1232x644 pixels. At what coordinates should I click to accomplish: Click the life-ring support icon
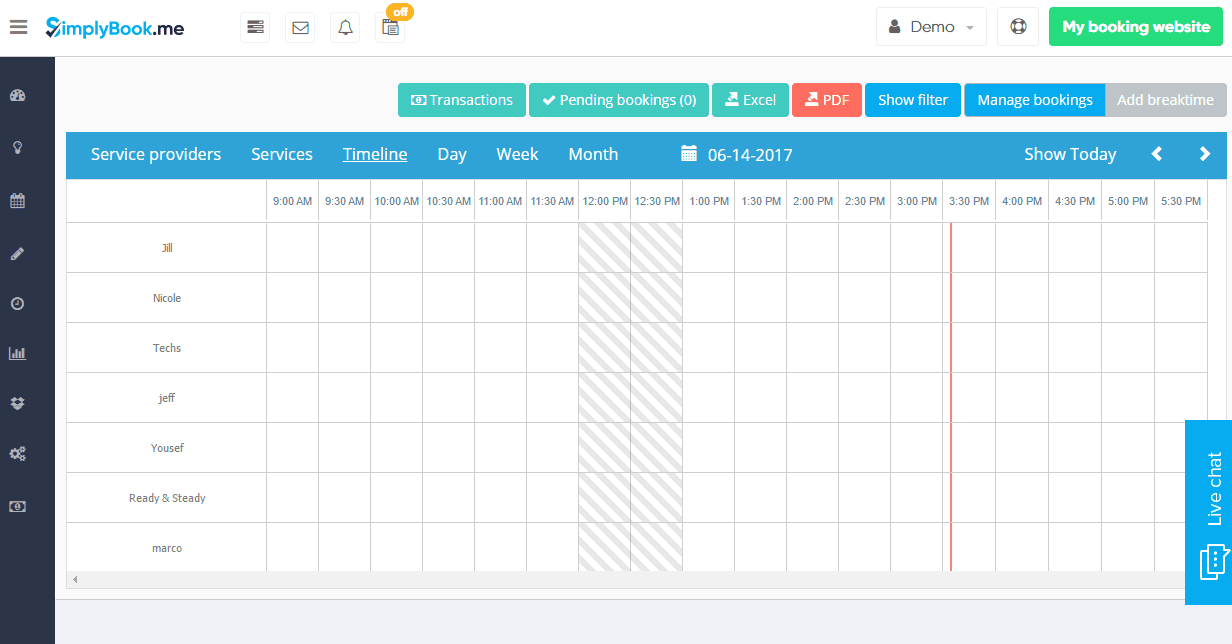pos(1017,26)
